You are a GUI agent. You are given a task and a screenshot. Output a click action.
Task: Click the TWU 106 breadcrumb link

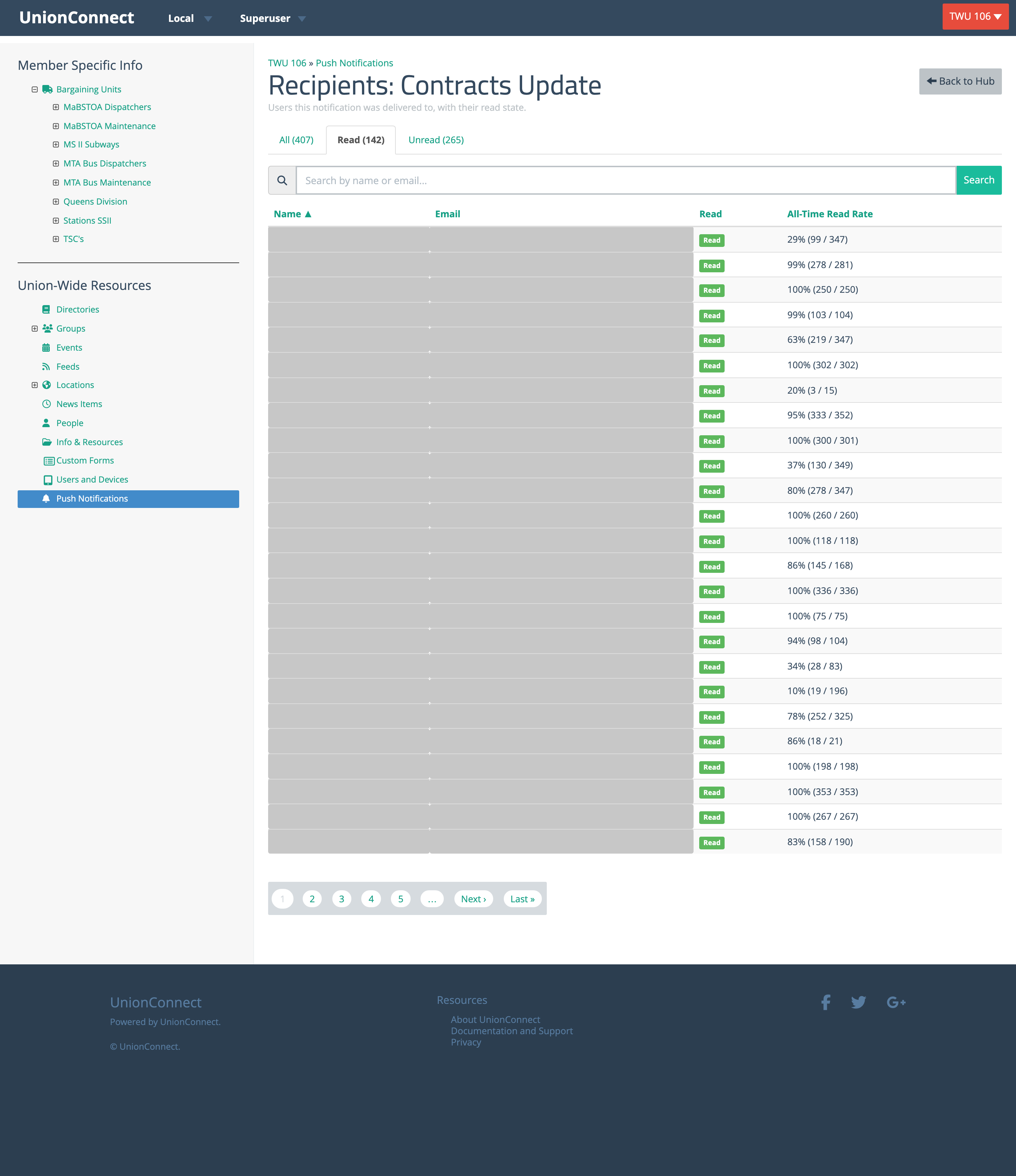[287, 63]
